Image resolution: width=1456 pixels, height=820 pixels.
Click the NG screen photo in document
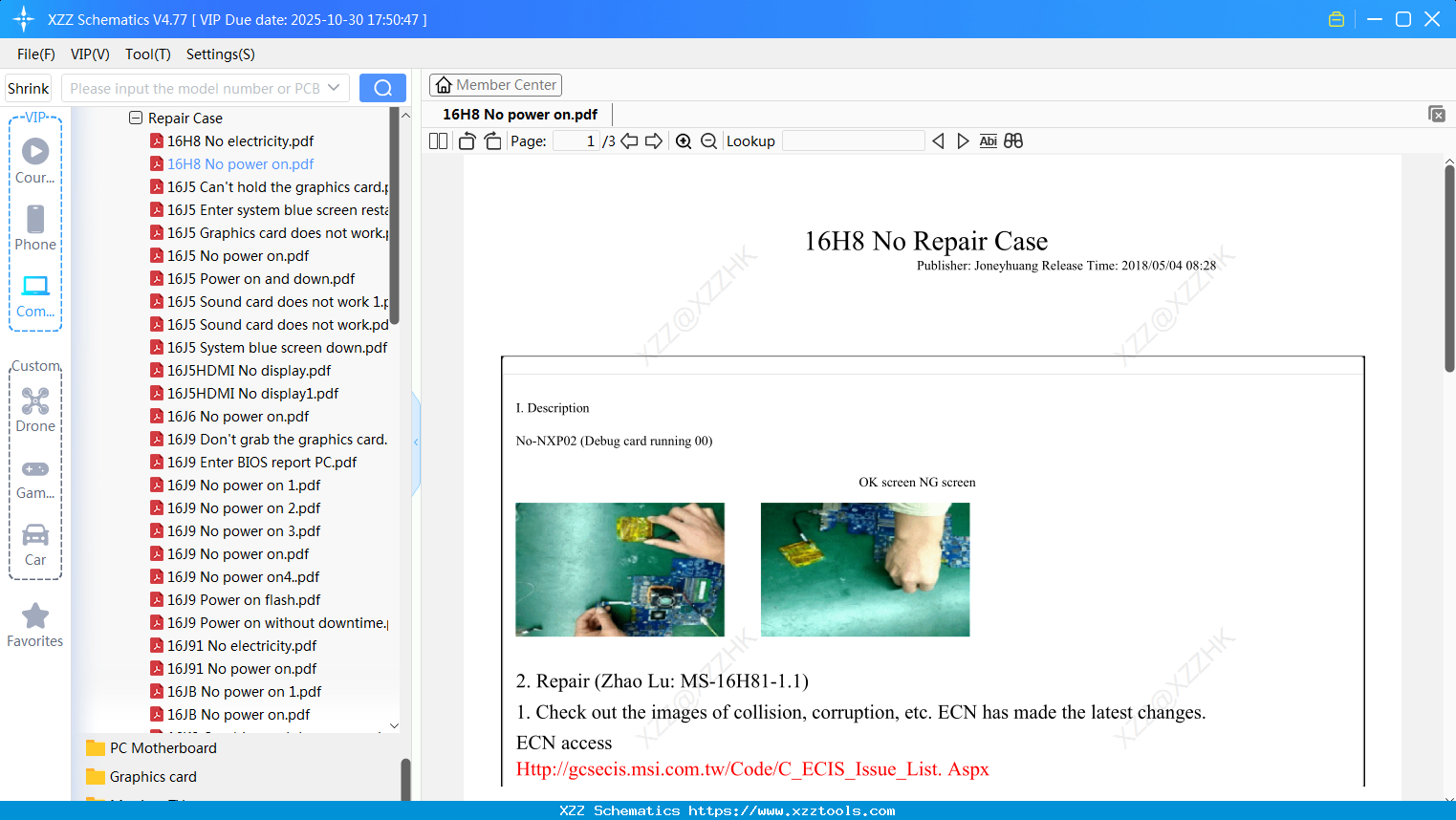coord(865,570)
